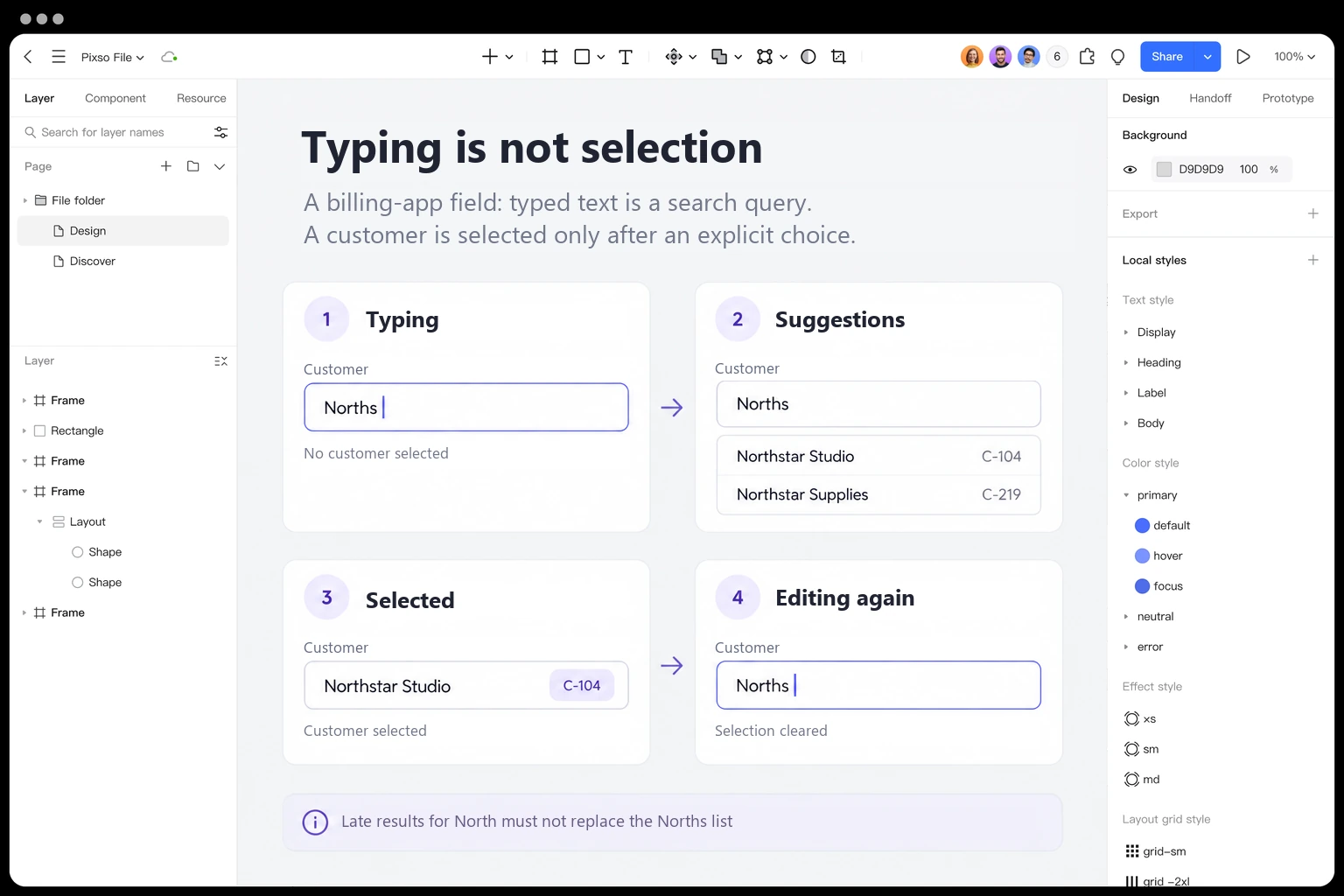Collapse the Layout layer group
The image size is (1344, 896).
coord(39,521)
